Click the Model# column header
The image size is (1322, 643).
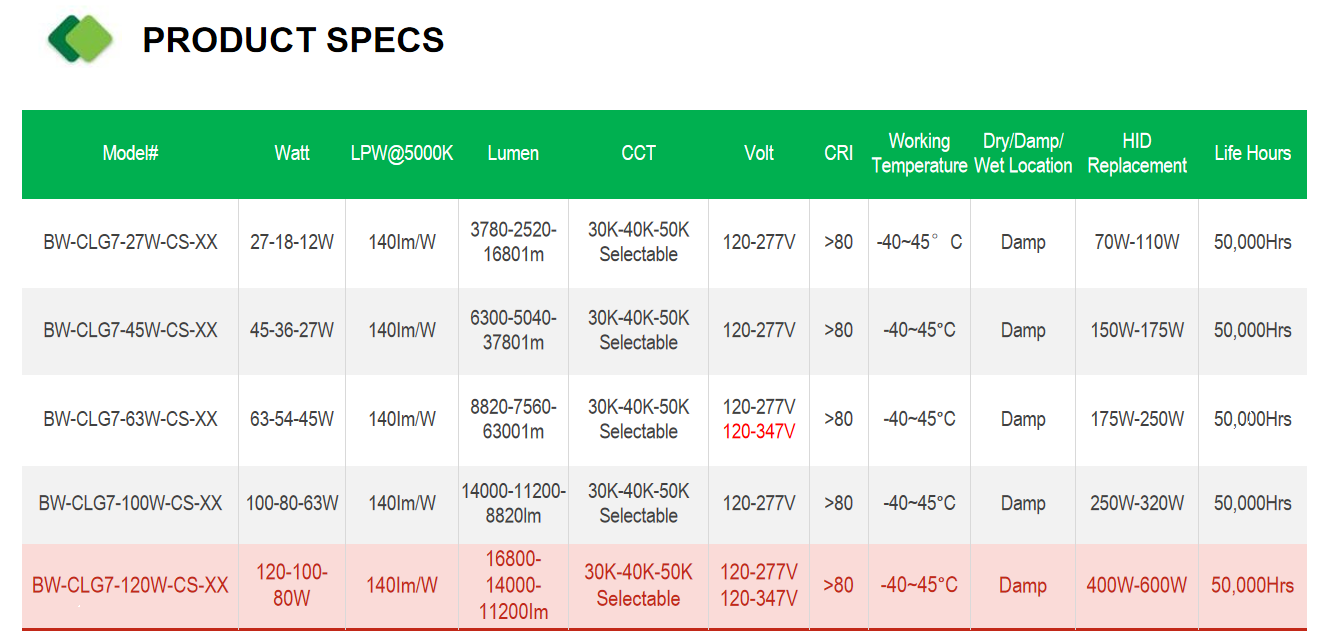[x=130, y=153]
